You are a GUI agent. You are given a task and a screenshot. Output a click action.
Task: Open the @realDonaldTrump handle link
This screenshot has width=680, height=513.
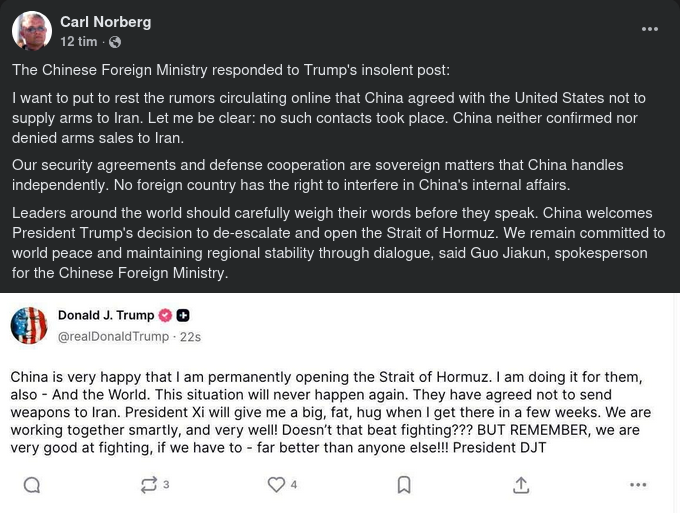coord(113,337)
